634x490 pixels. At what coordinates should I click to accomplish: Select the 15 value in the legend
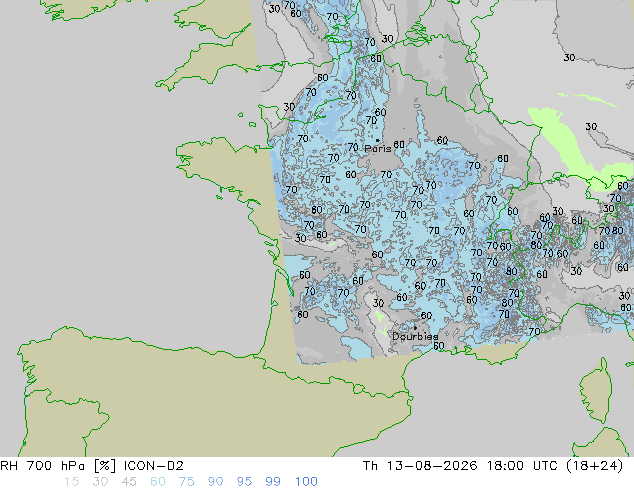coord(71,482)
